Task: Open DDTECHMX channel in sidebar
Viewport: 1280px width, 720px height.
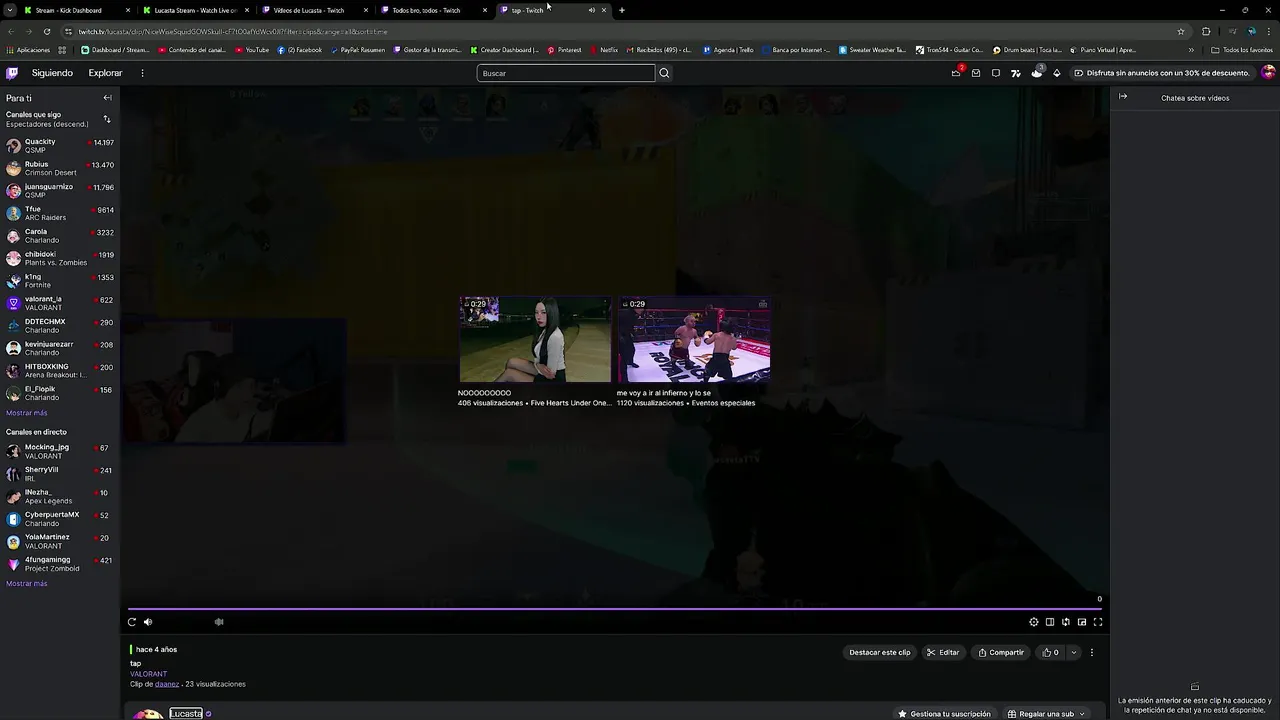Action: pyautogui.click(x=60, y=326)
